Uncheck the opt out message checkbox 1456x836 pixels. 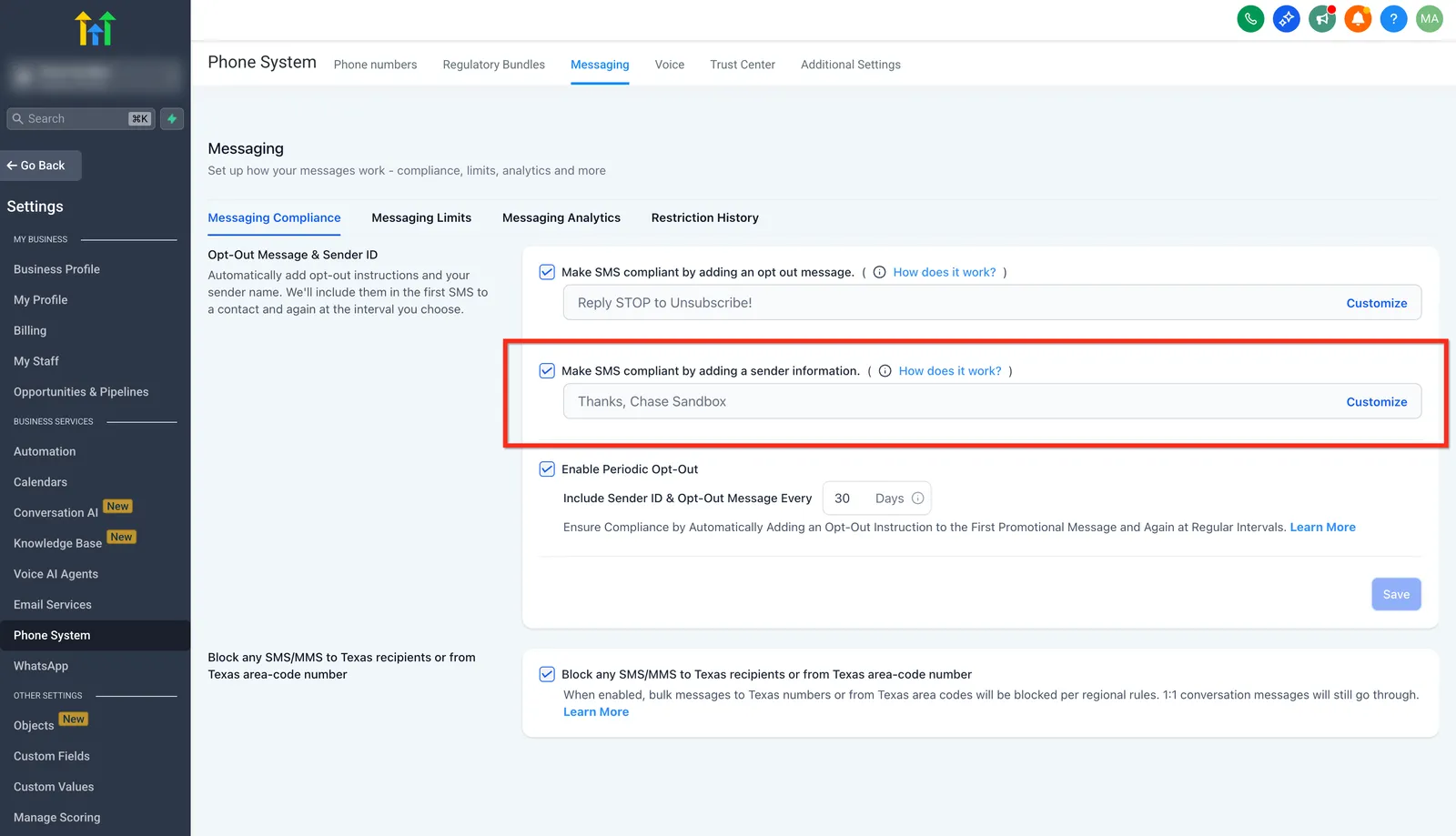[x=547, y=272]
